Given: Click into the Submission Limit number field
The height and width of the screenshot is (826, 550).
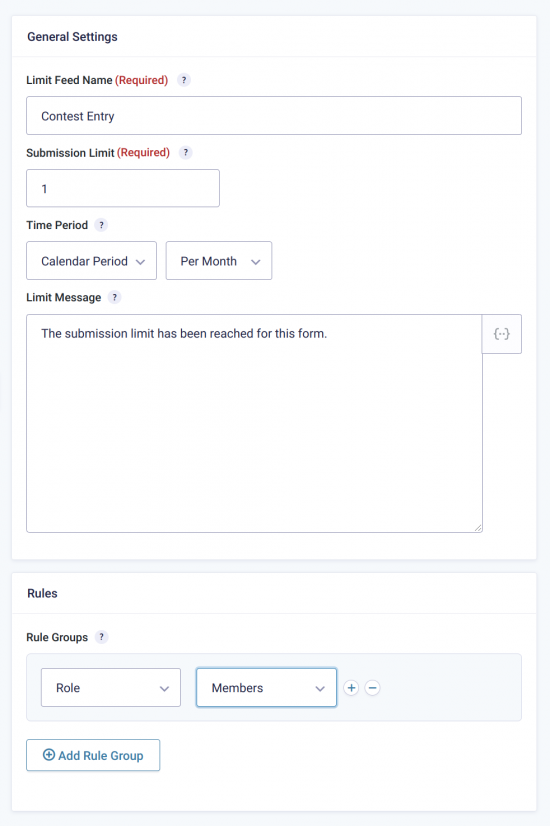Looking at the screenshot, I should pyautogui.click(x=123, y=189).
